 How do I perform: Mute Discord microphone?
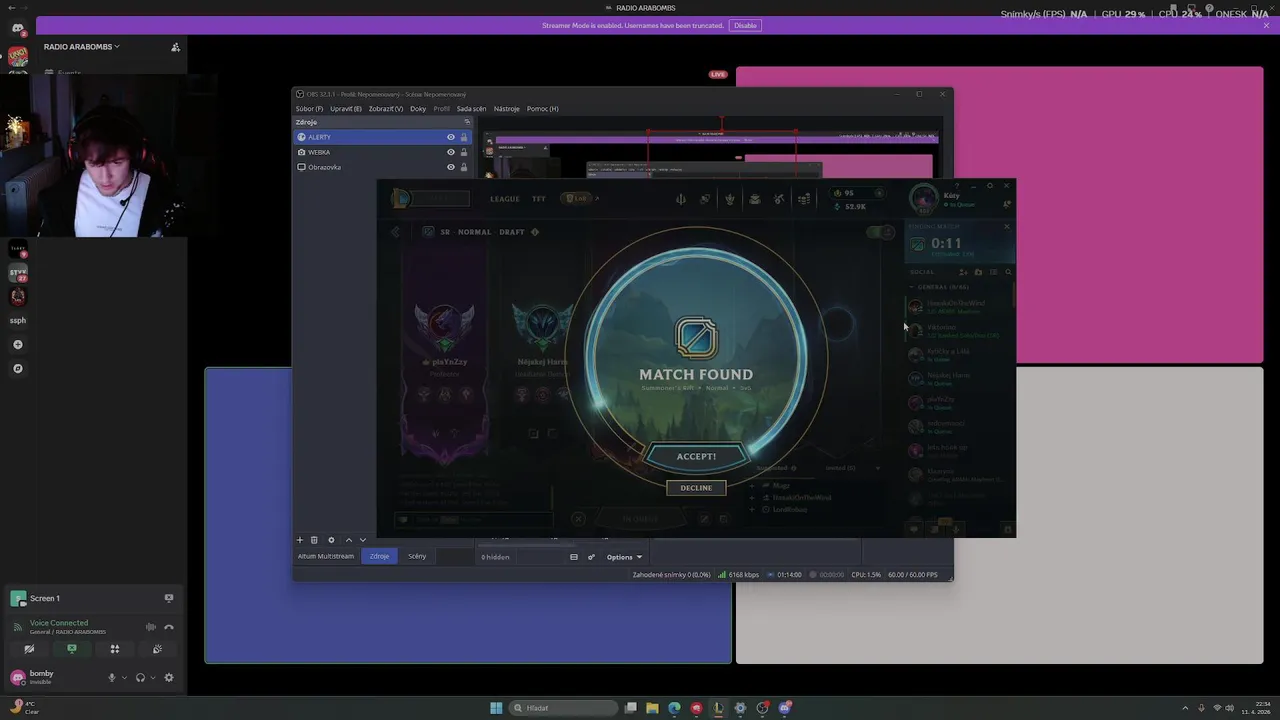click(x=112, y=677)
